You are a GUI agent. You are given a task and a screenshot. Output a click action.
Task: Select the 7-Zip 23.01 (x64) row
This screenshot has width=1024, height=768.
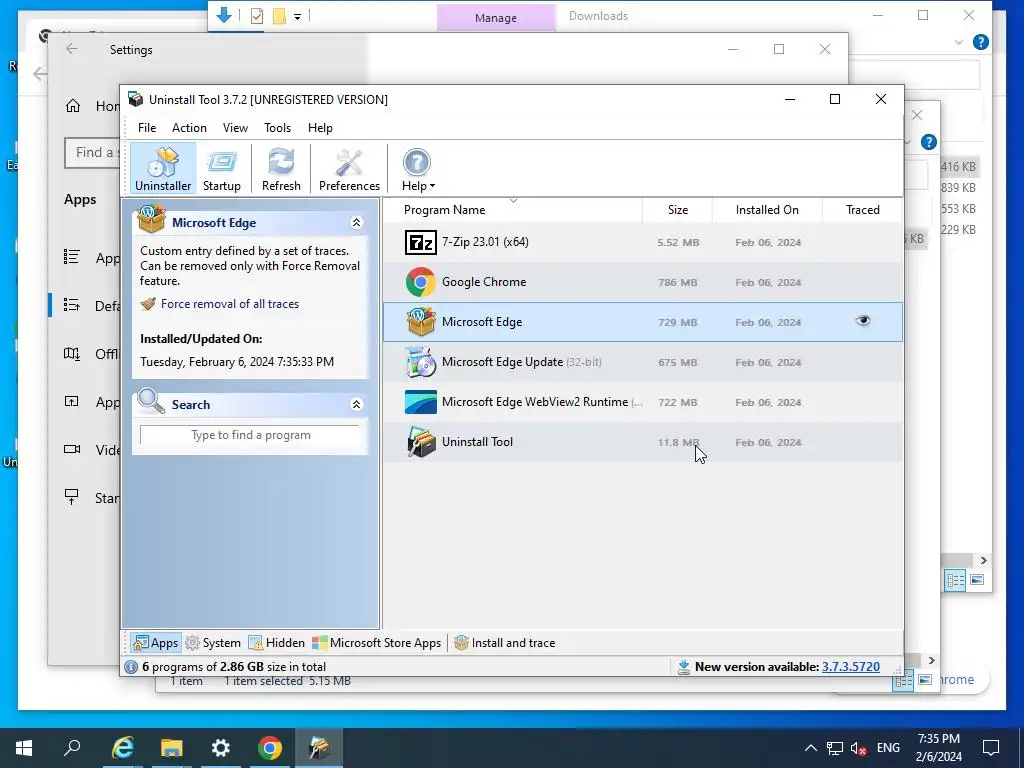coord(643,242)
